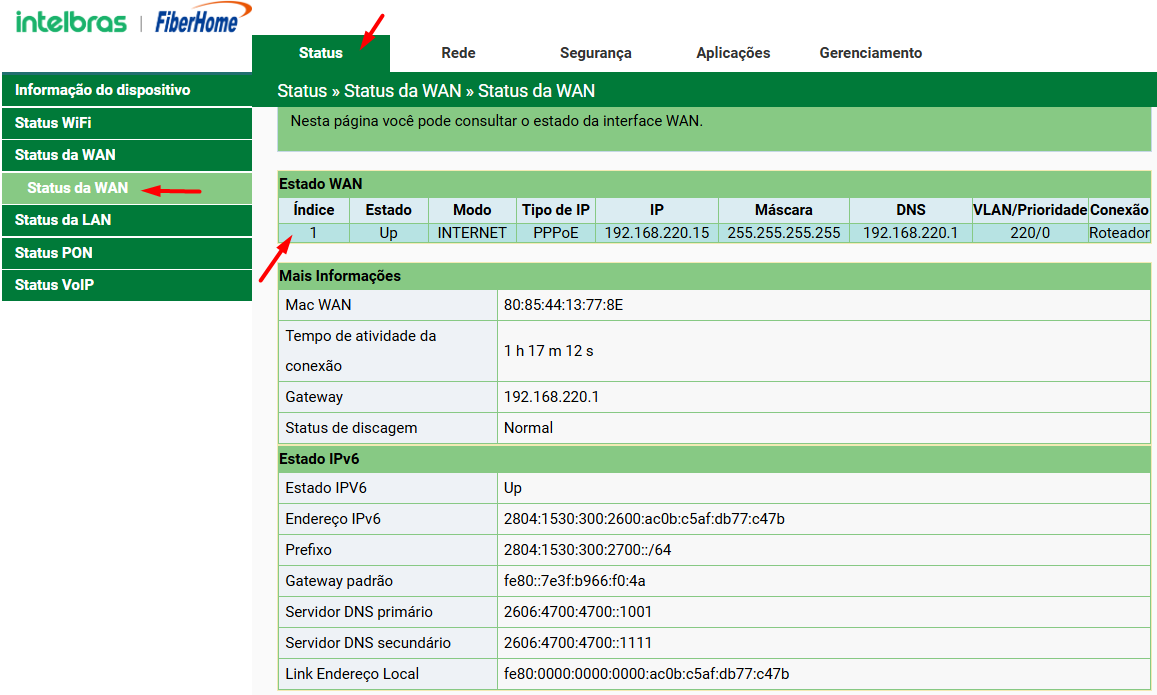Click the breadcrumb Status » Status da WAN
This screenshot has width=1157, height=695.
436,91
